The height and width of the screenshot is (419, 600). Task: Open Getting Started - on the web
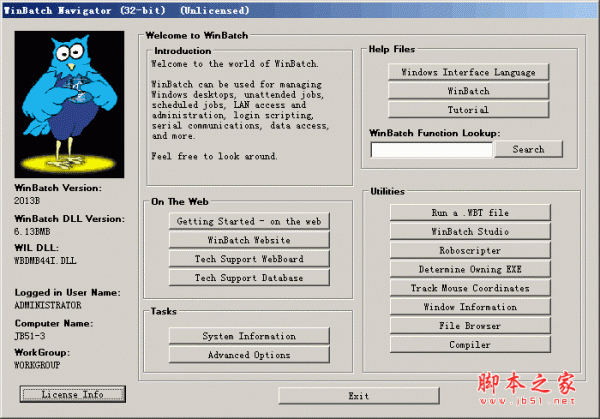(x=249, y=221)
